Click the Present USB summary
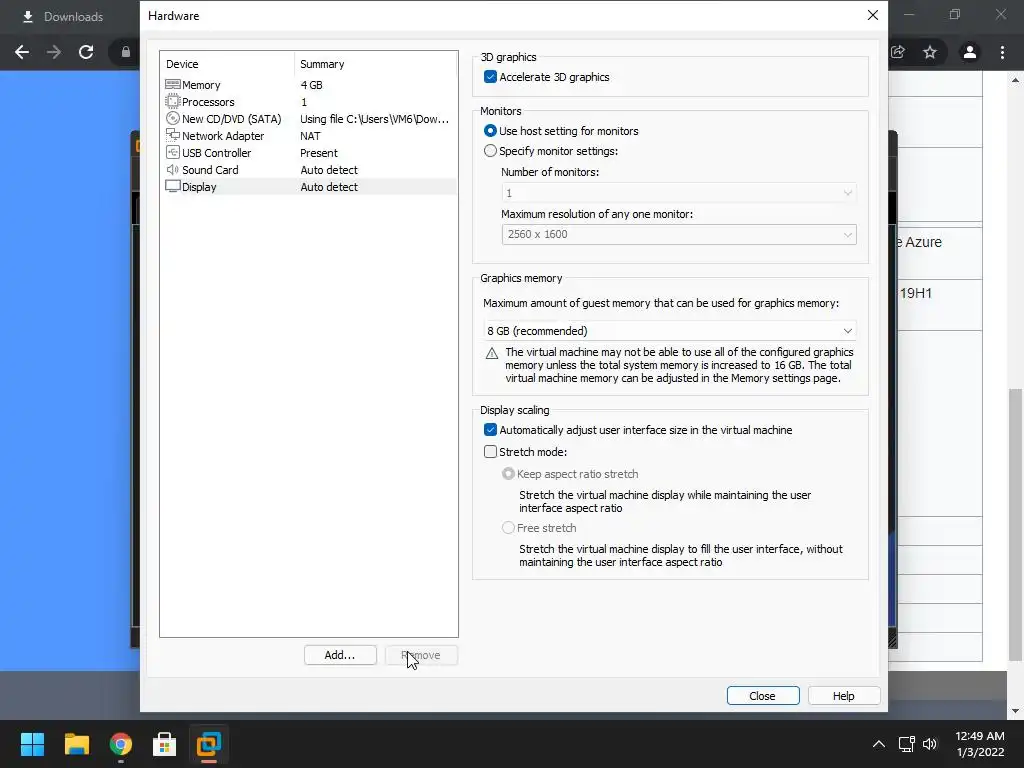Image resolution: width=1024 pixels, height=768 pixels. [319, 153]
